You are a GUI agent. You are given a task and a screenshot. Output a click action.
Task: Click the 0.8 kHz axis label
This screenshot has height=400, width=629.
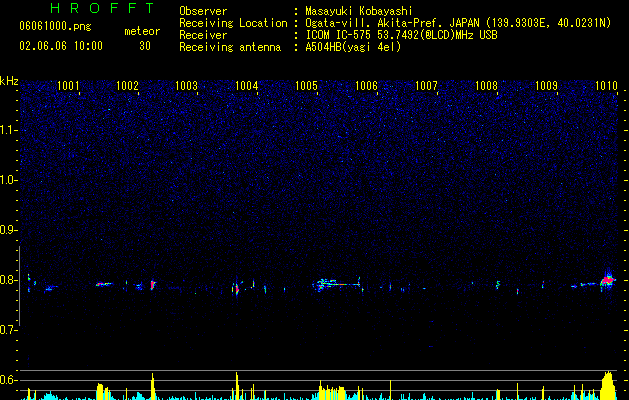click(9, 280)
